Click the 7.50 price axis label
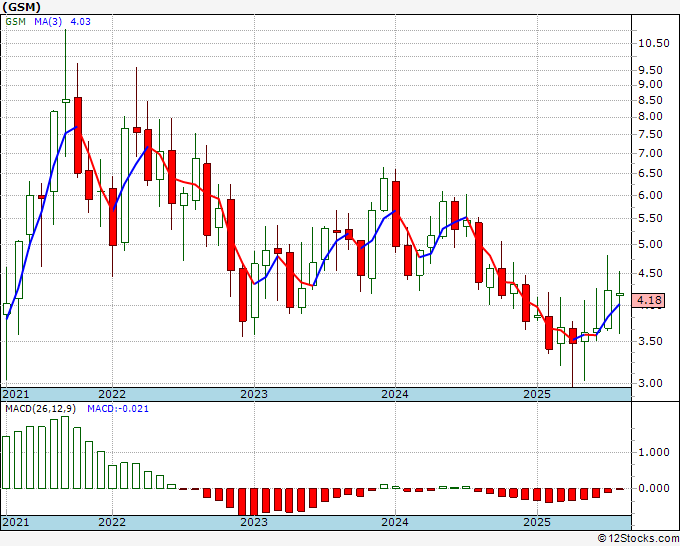Image resolution: width=680 pixels, height=546 pixels. click(650, 134)
